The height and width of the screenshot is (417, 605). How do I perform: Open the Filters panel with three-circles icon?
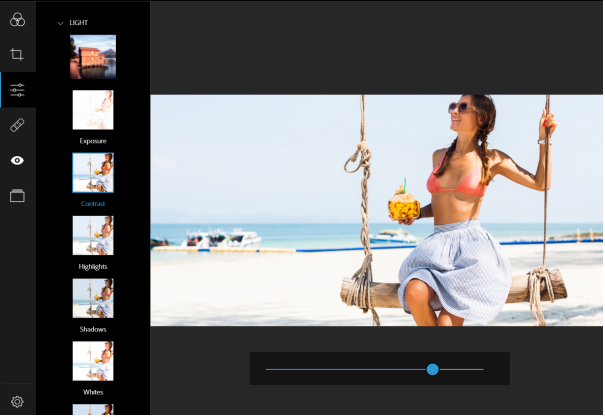[x=17, y=19]
